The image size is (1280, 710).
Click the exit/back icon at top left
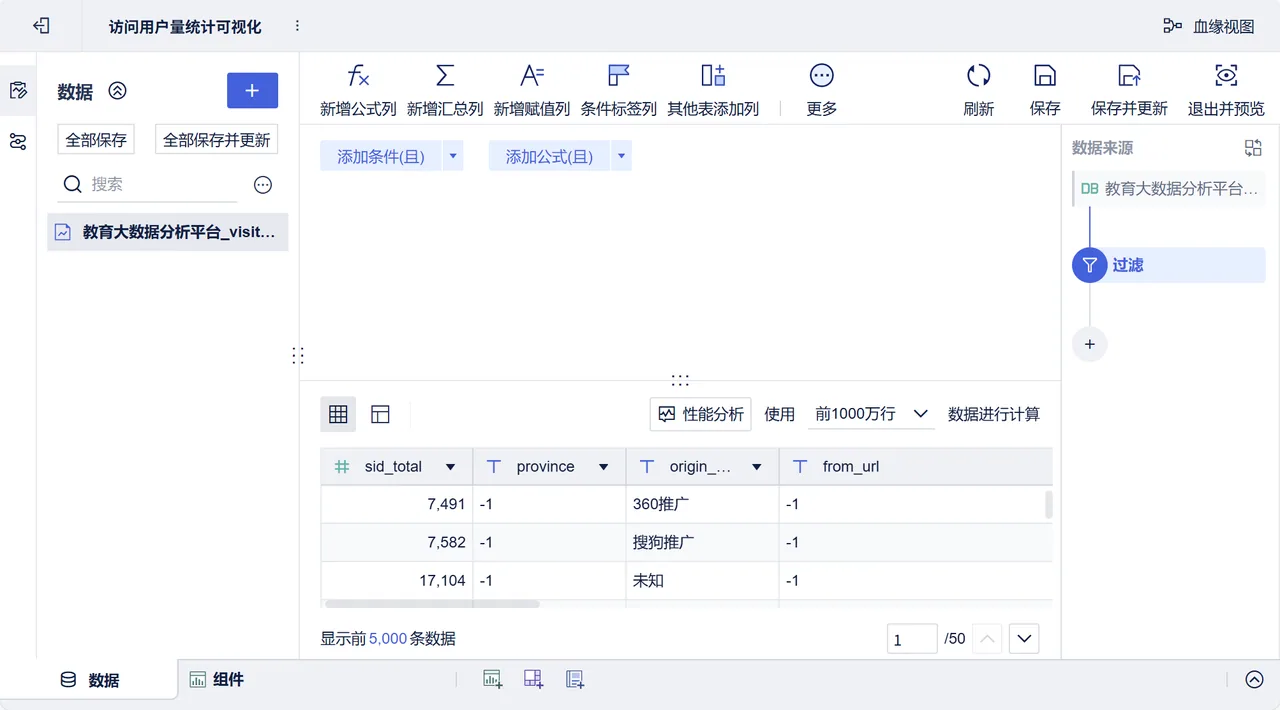pyautogui.click(x=41, y=26)
